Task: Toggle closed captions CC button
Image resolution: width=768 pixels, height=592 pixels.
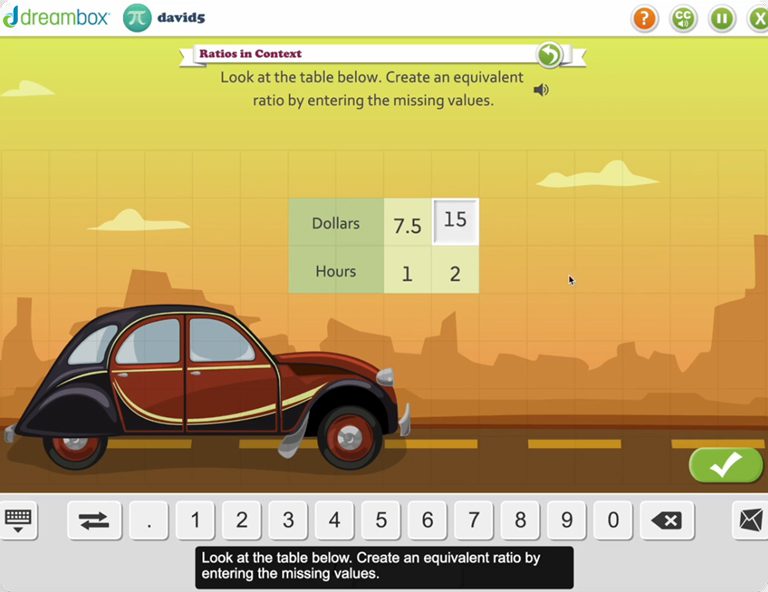Action: pyautogui.click(x=683, y=18)
